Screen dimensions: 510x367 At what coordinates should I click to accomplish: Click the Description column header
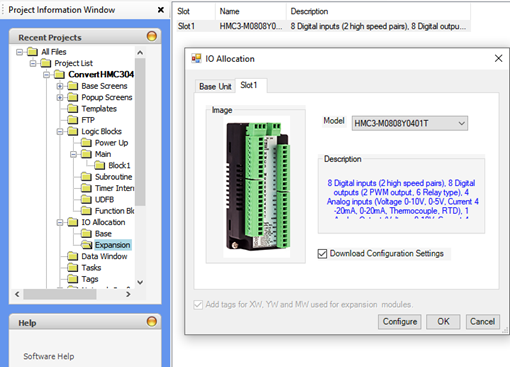[378, 11]
